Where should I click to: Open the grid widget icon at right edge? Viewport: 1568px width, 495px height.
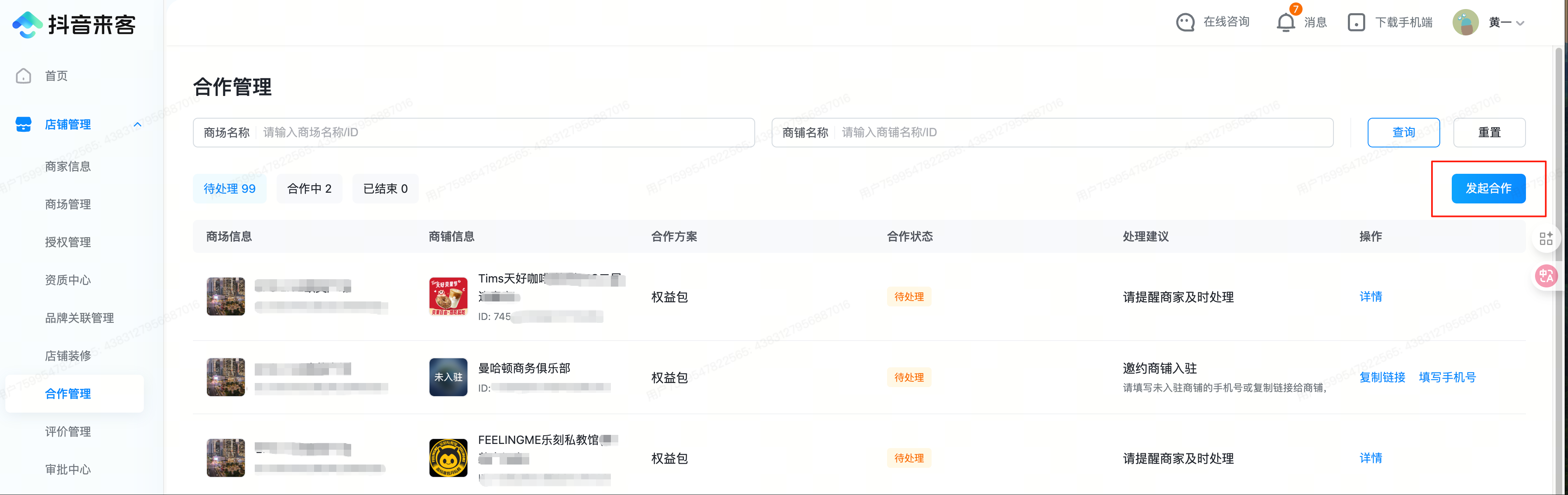1545,238
